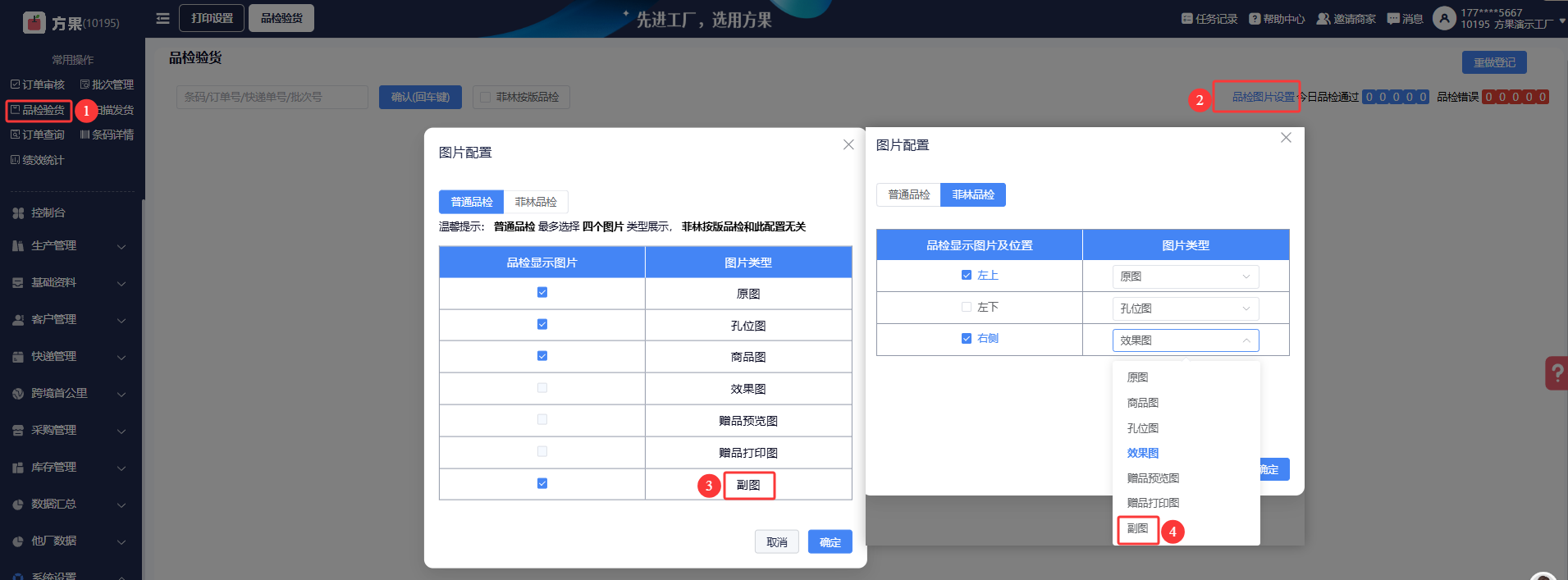Expand 客户管理 sidebar menu

coord(121,321)
